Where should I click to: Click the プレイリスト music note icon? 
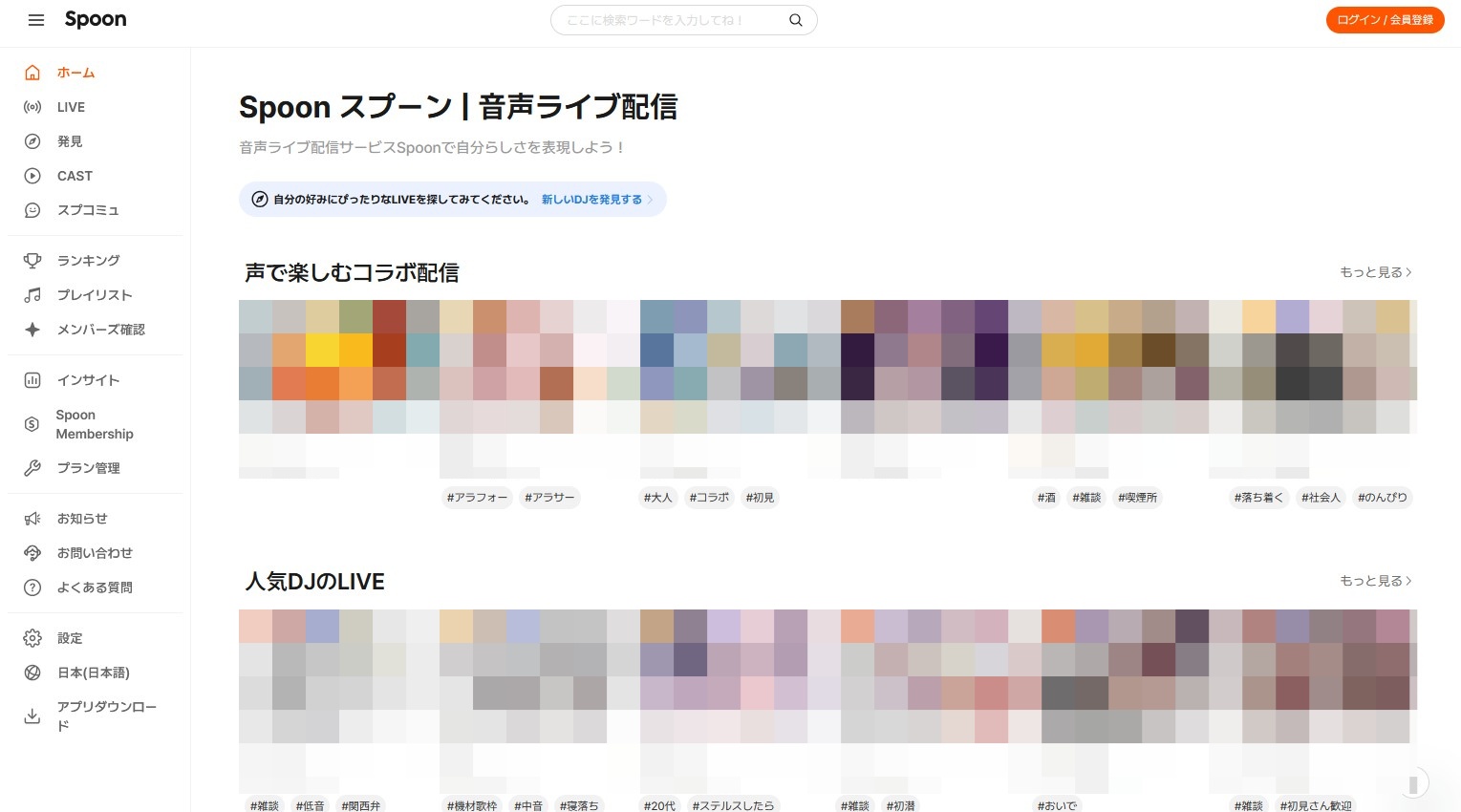click(32, 295)
